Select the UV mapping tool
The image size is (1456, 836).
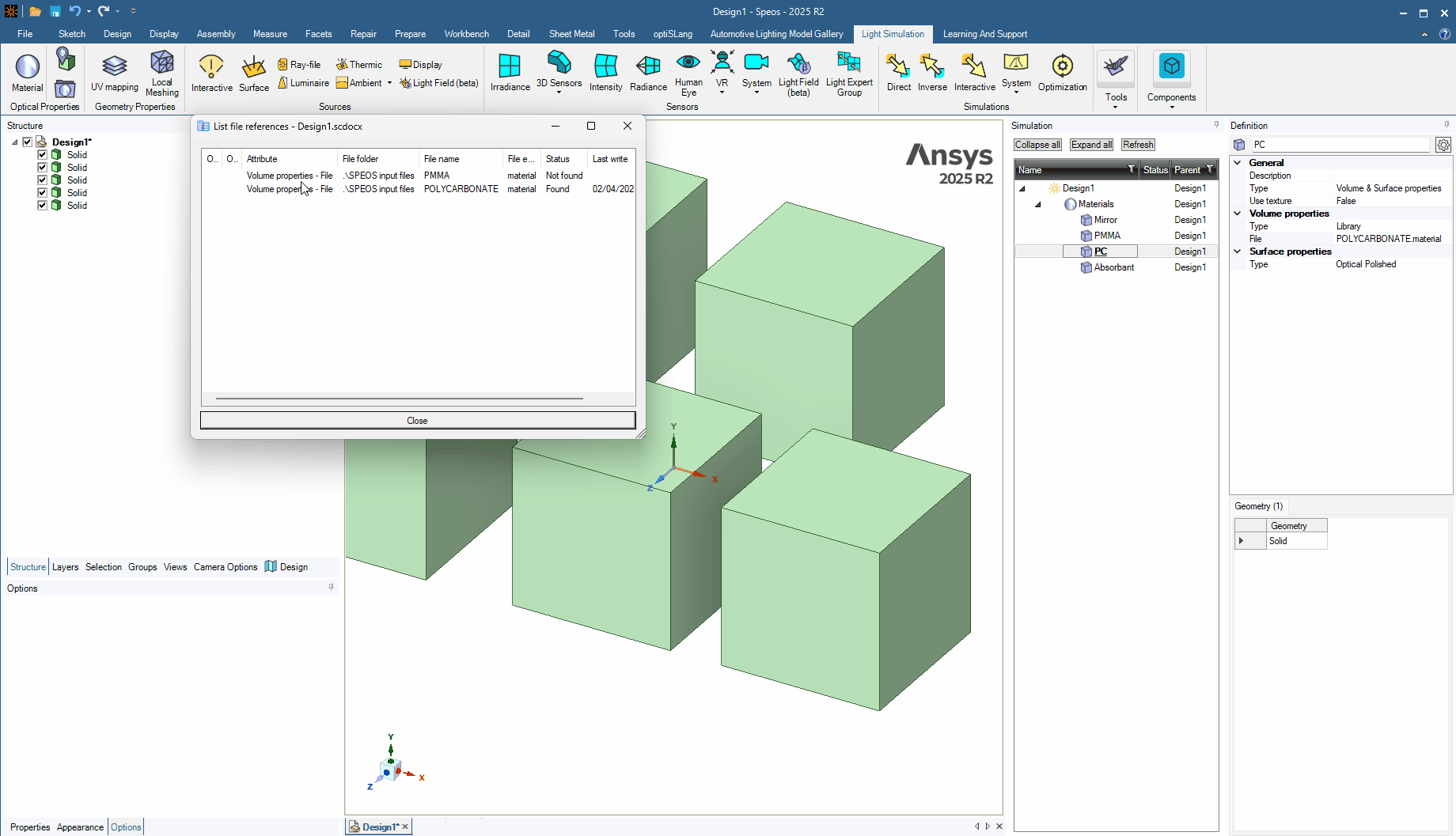114,73
